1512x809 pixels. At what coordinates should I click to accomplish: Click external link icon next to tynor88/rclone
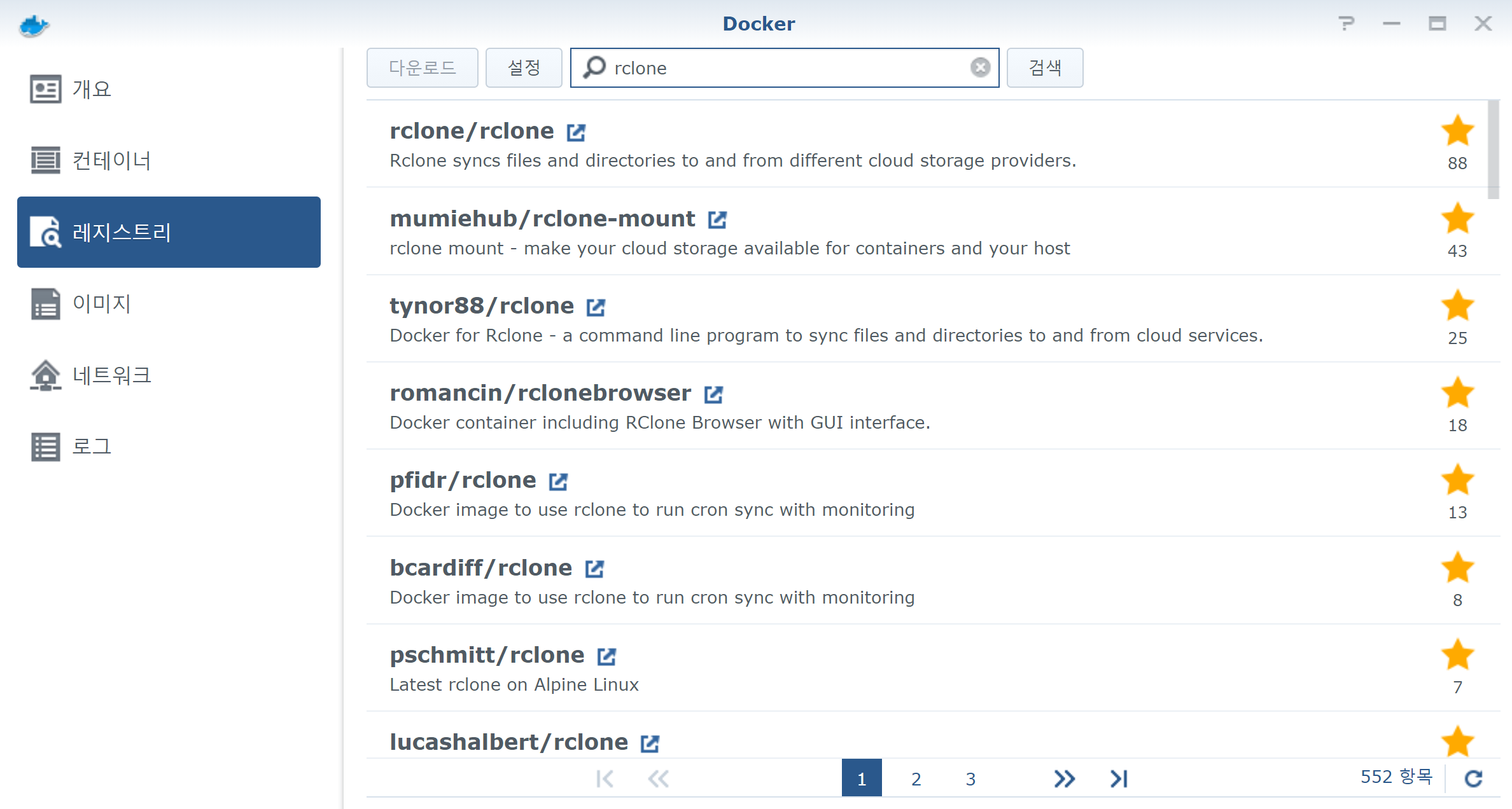coord(596,307)
